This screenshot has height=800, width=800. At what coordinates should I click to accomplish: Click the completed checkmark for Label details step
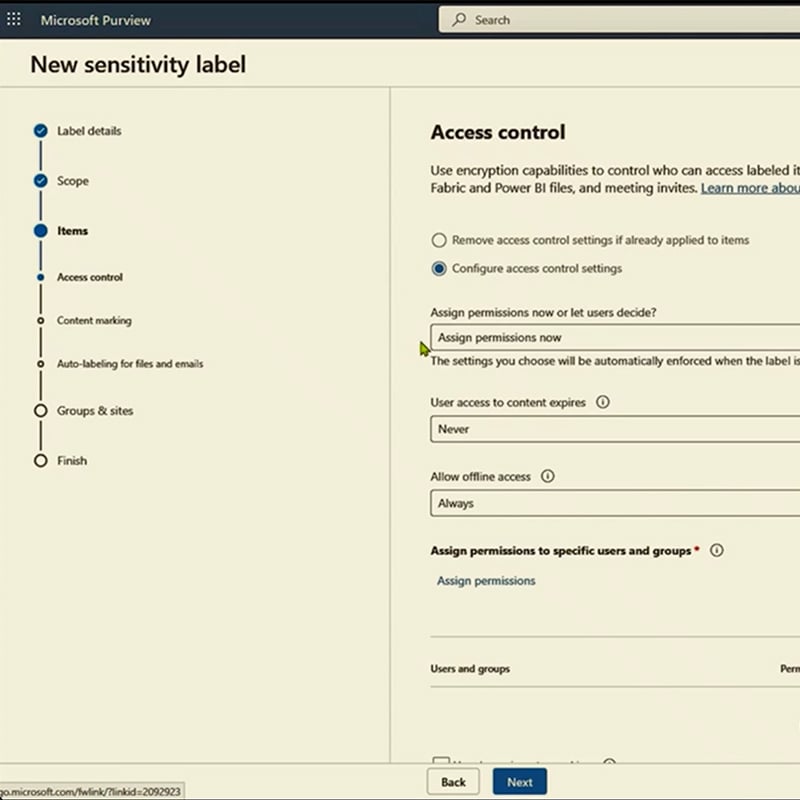click(x=40, y=130)
